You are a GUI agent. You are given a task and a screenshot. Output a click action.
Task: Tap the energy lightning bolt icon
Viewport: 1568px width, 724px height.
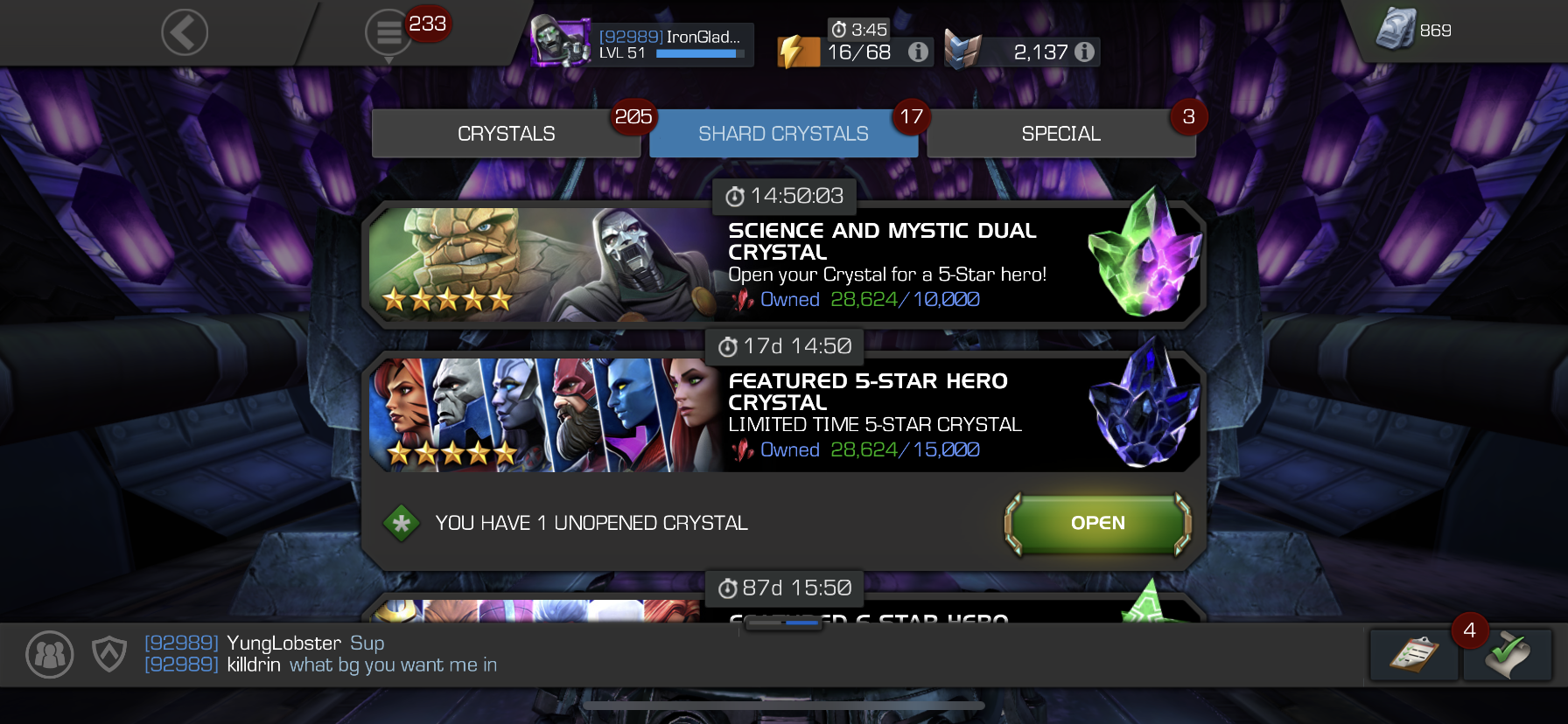point(797,52)
